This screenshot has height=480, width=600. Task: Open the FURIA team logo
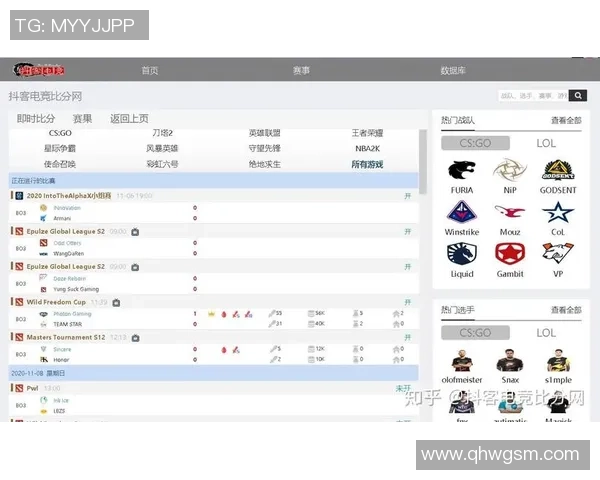pos(462,171)
